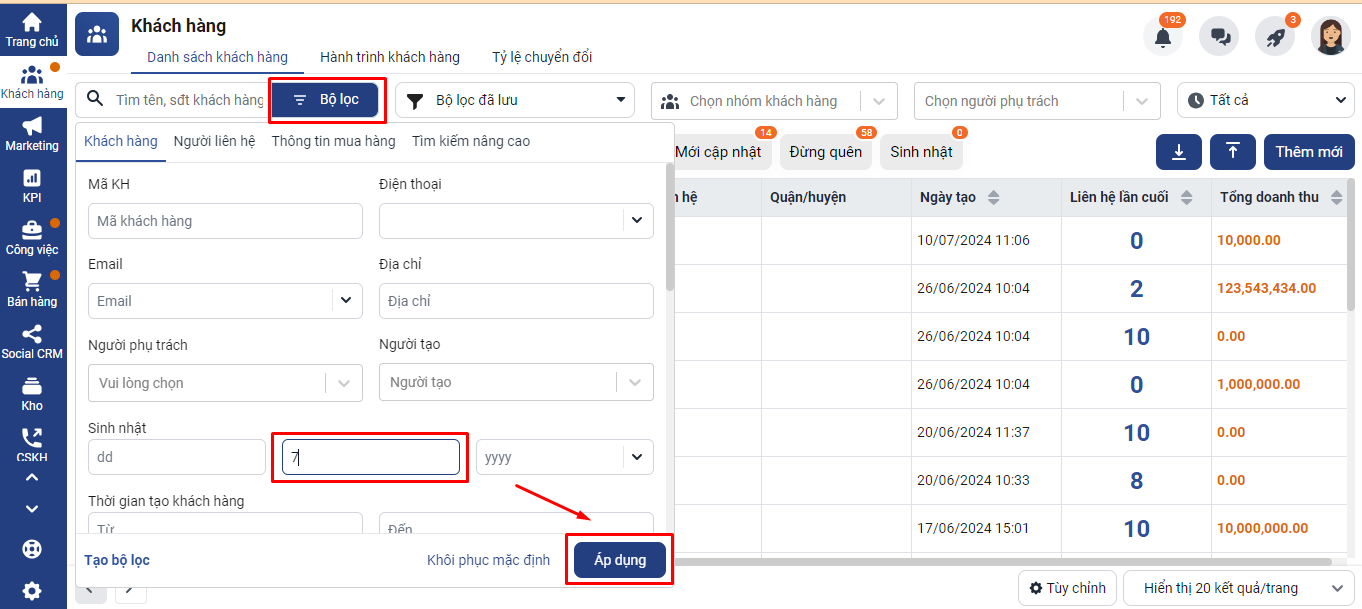Open KPI from the sidebar

[32, 185]
